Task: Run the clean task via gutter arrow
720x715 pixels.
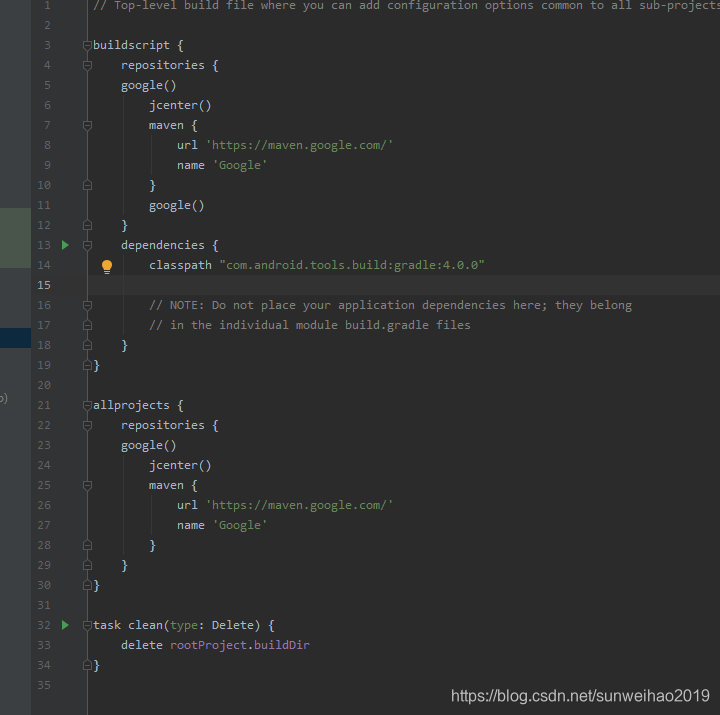Action: point(65,625)
